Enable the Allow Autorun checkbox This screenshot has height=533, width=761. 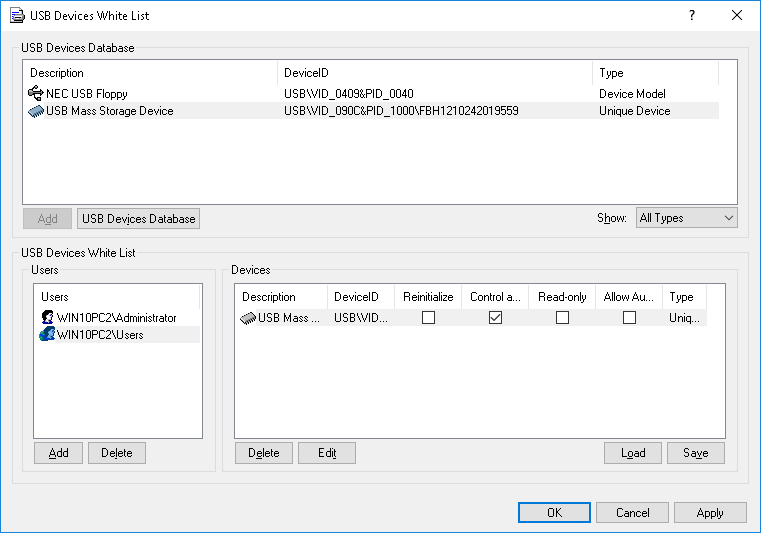pyautogui.click(x=629, y=318)
